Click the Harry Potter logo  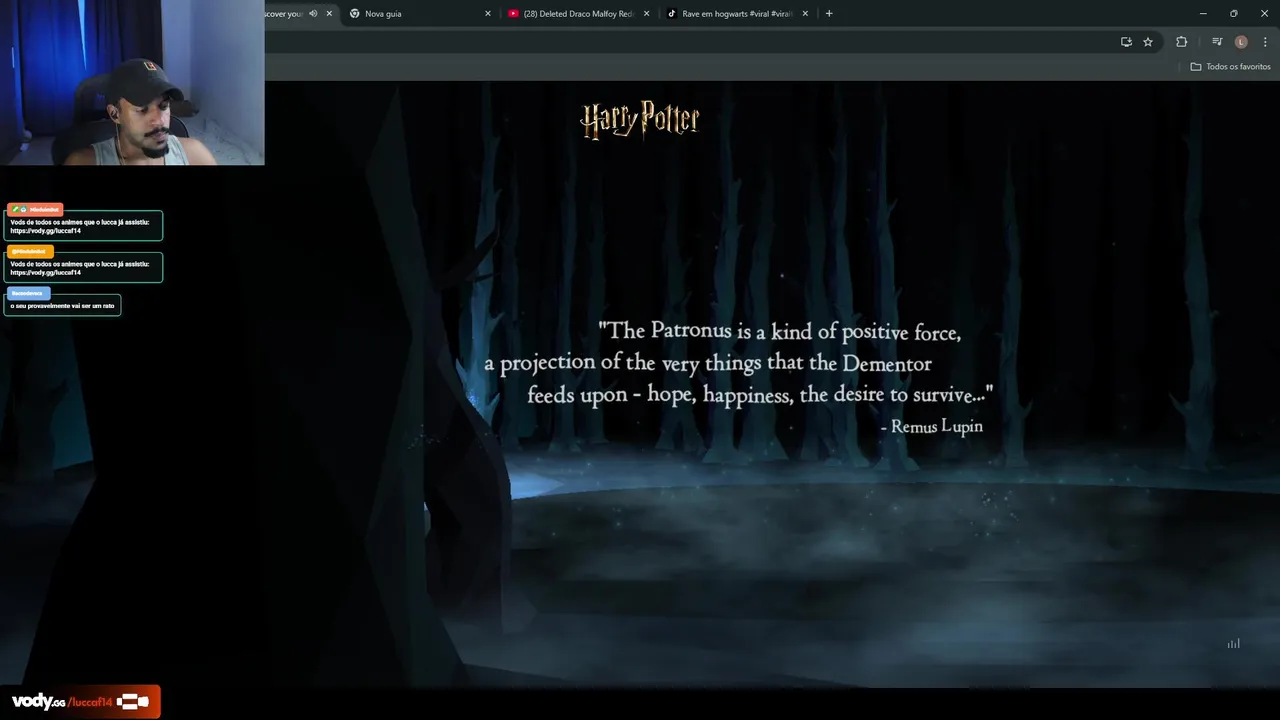[x=640, y=120]
